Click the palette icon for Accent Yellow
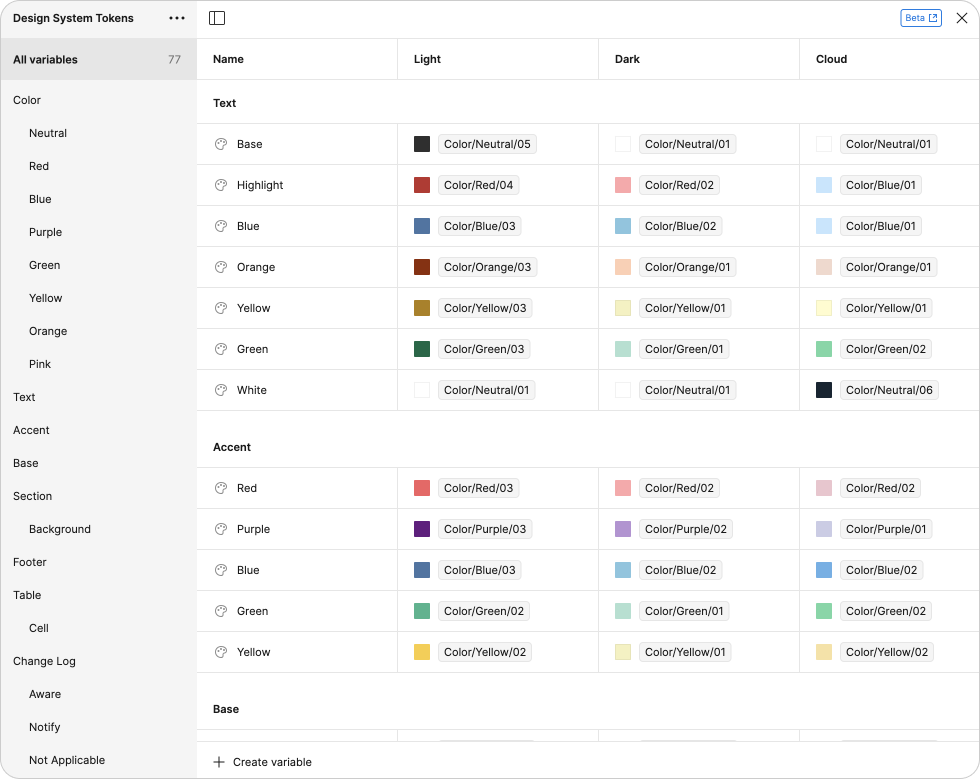 pos(221,652)
